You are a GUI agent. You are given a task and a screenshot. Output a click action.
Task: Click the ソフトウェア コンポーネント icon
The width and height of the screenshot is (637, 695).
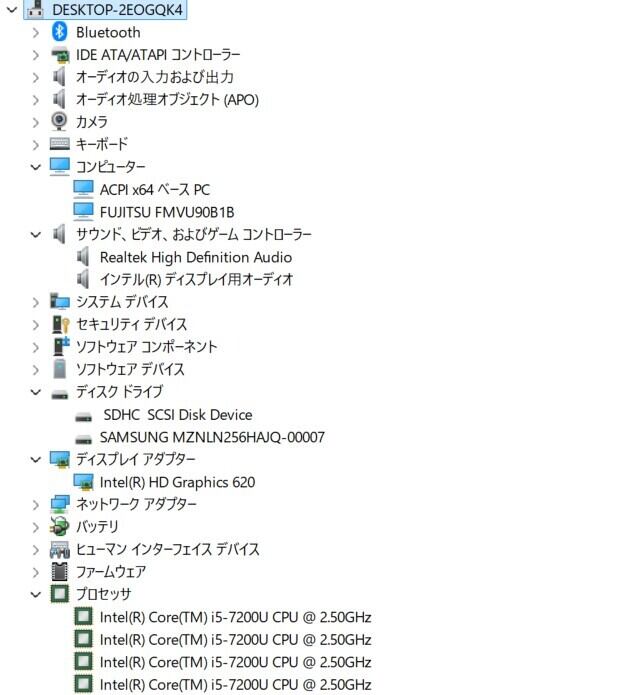tap(61, 347)
